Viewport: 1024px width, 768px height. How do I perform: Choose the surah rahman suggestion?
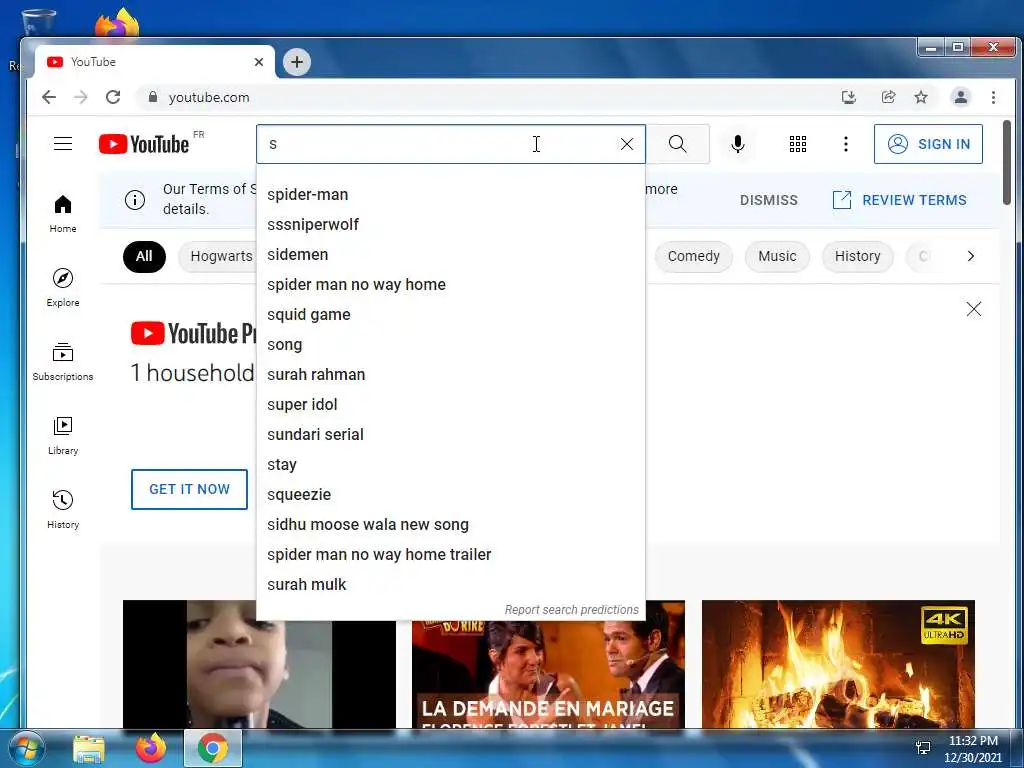click(x=451, y=375)
